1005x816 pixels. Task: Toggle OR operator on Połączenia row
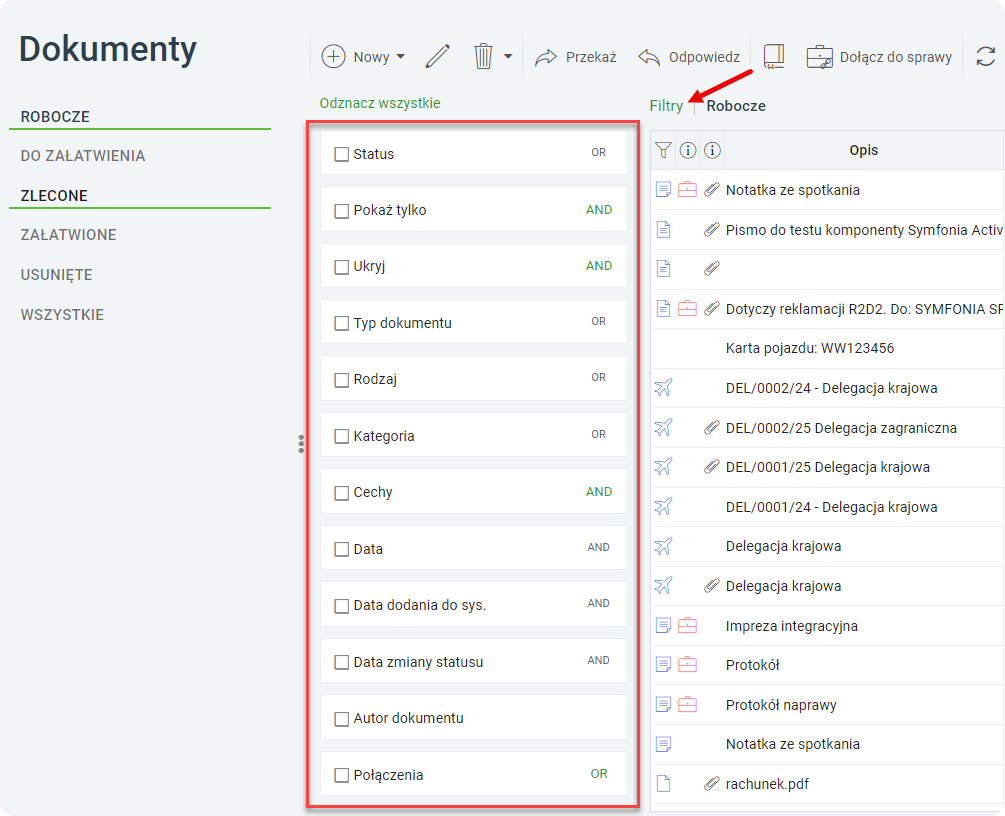[599, 774]
